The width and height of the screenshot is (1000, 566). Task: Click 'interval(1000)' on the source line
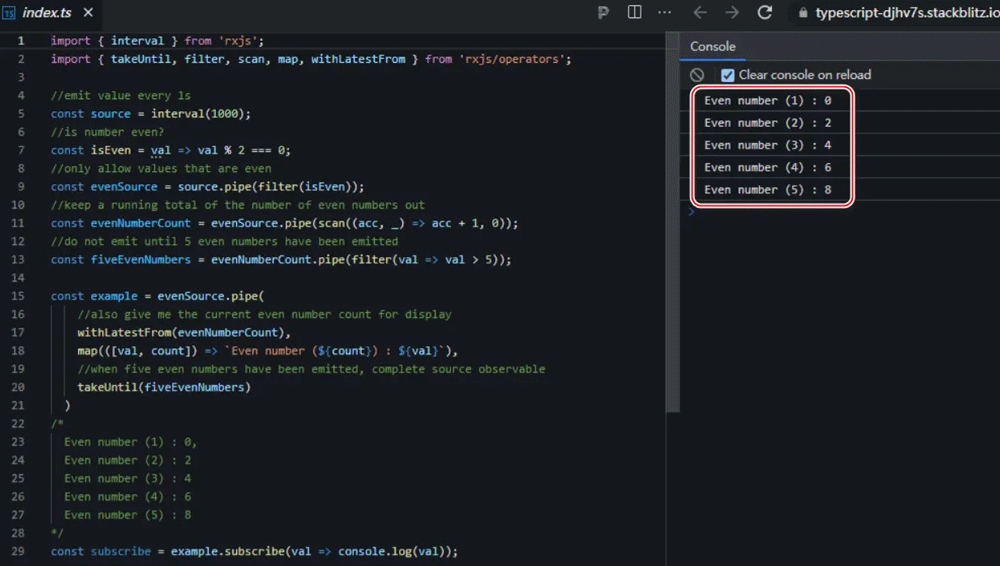coord(197,114)
